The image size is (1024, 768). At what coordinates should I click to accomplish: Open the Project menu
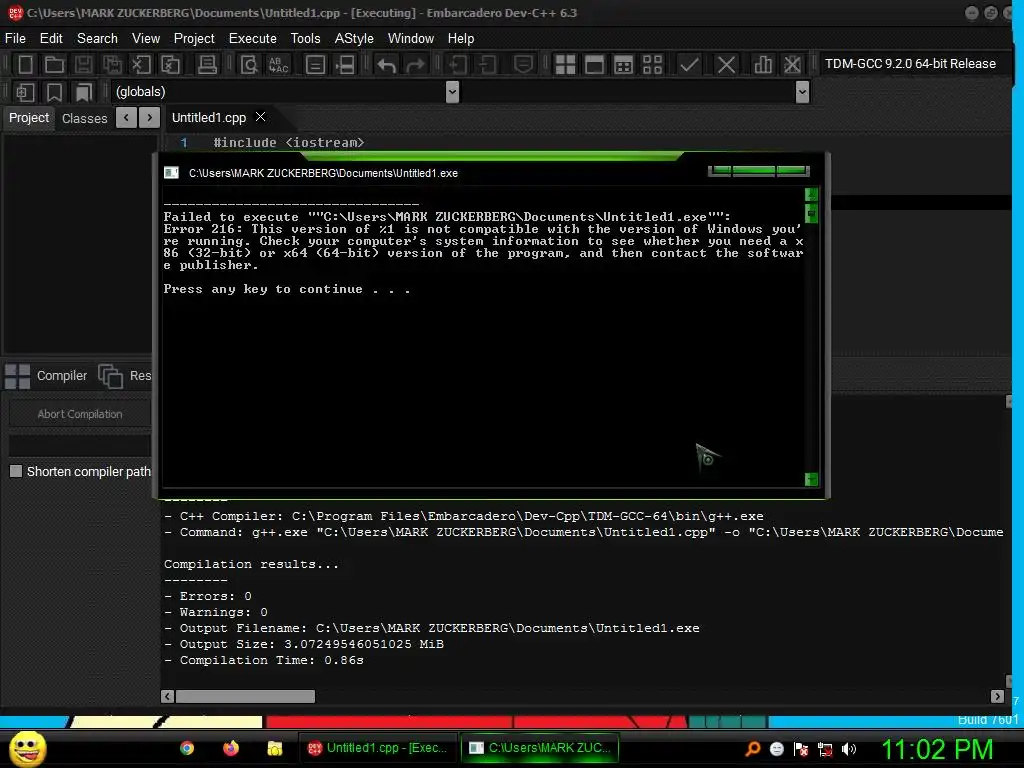tap(194, 39)
